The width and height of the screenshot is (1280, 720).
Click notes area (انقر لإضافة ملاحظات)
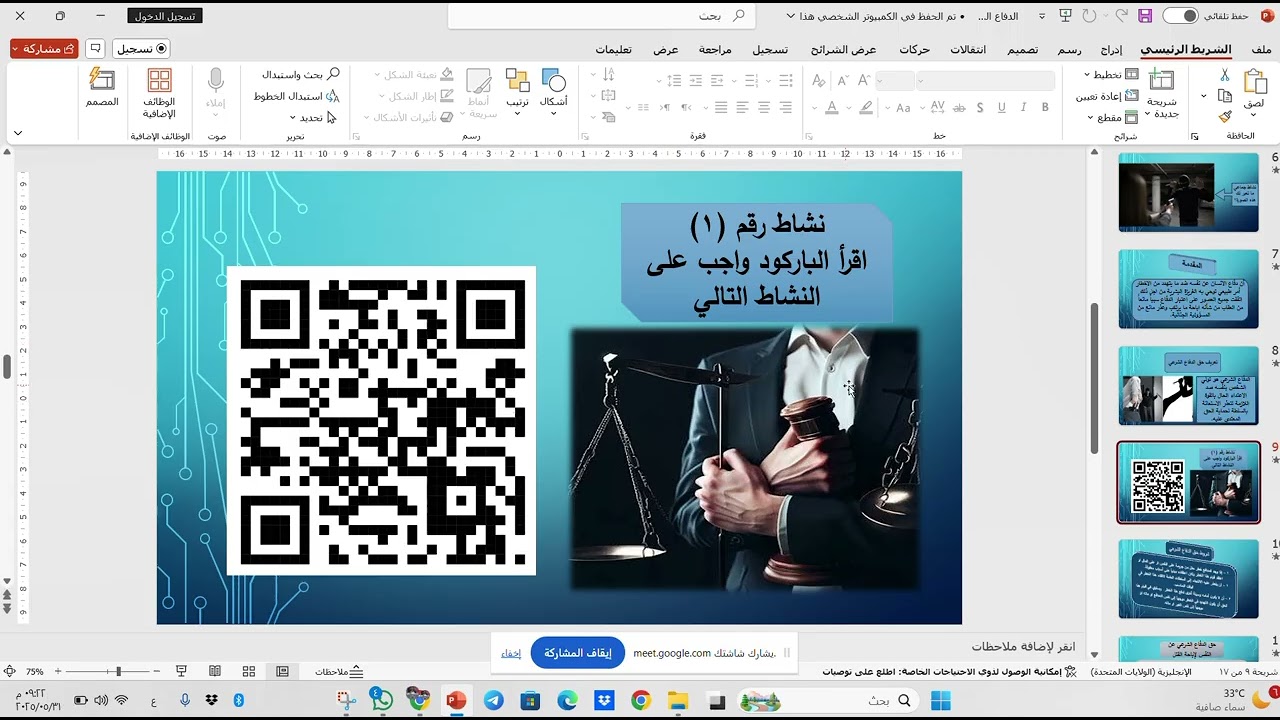tap(1023, 647)
